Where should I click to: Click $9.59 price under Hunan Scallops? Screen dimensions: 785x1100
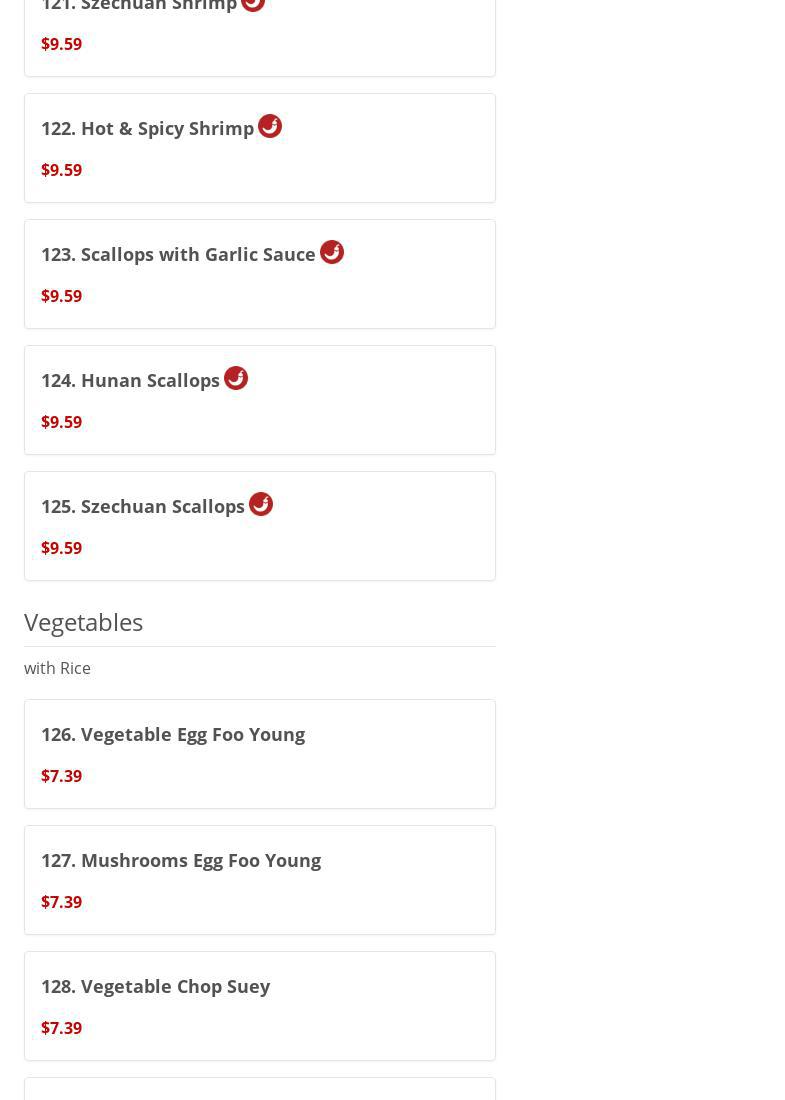pos(61,422)
